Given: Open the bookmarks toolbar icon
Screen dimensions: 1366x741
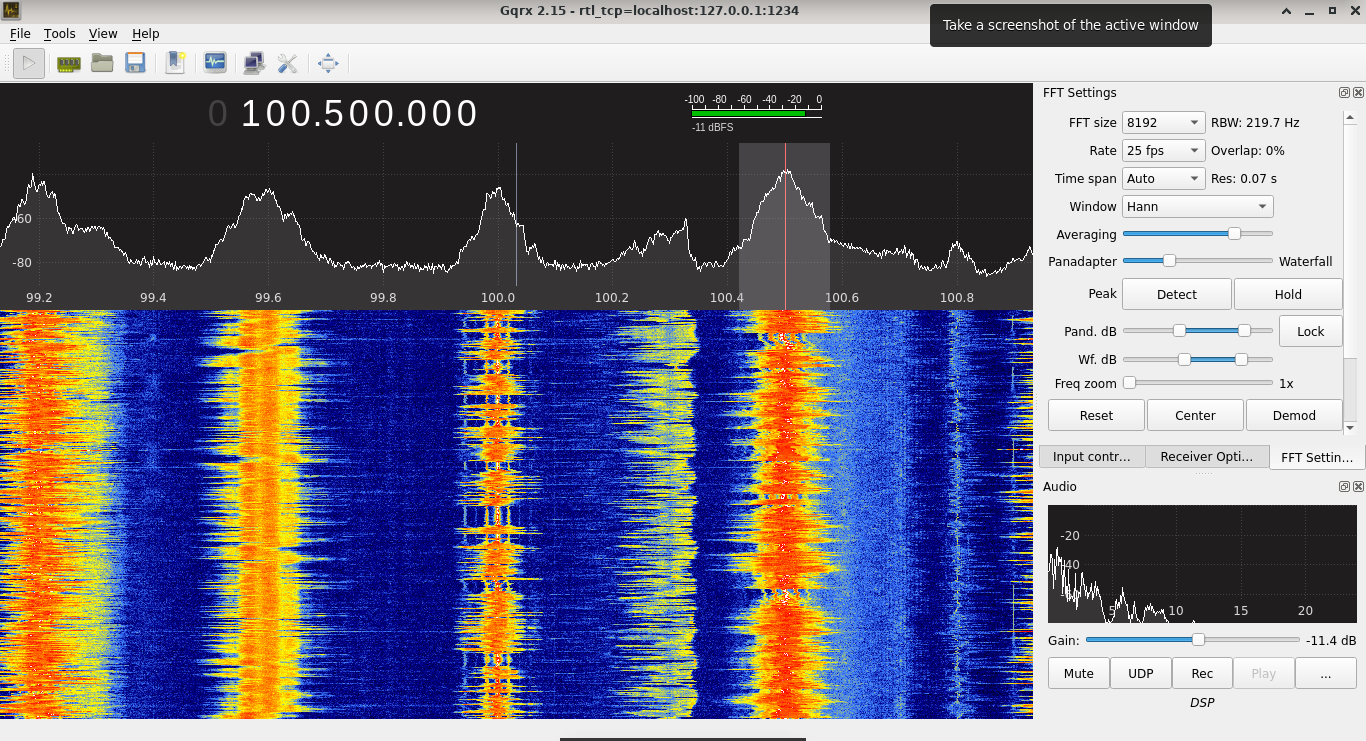Looking at the screenshot, I should (x=175, y=63).
